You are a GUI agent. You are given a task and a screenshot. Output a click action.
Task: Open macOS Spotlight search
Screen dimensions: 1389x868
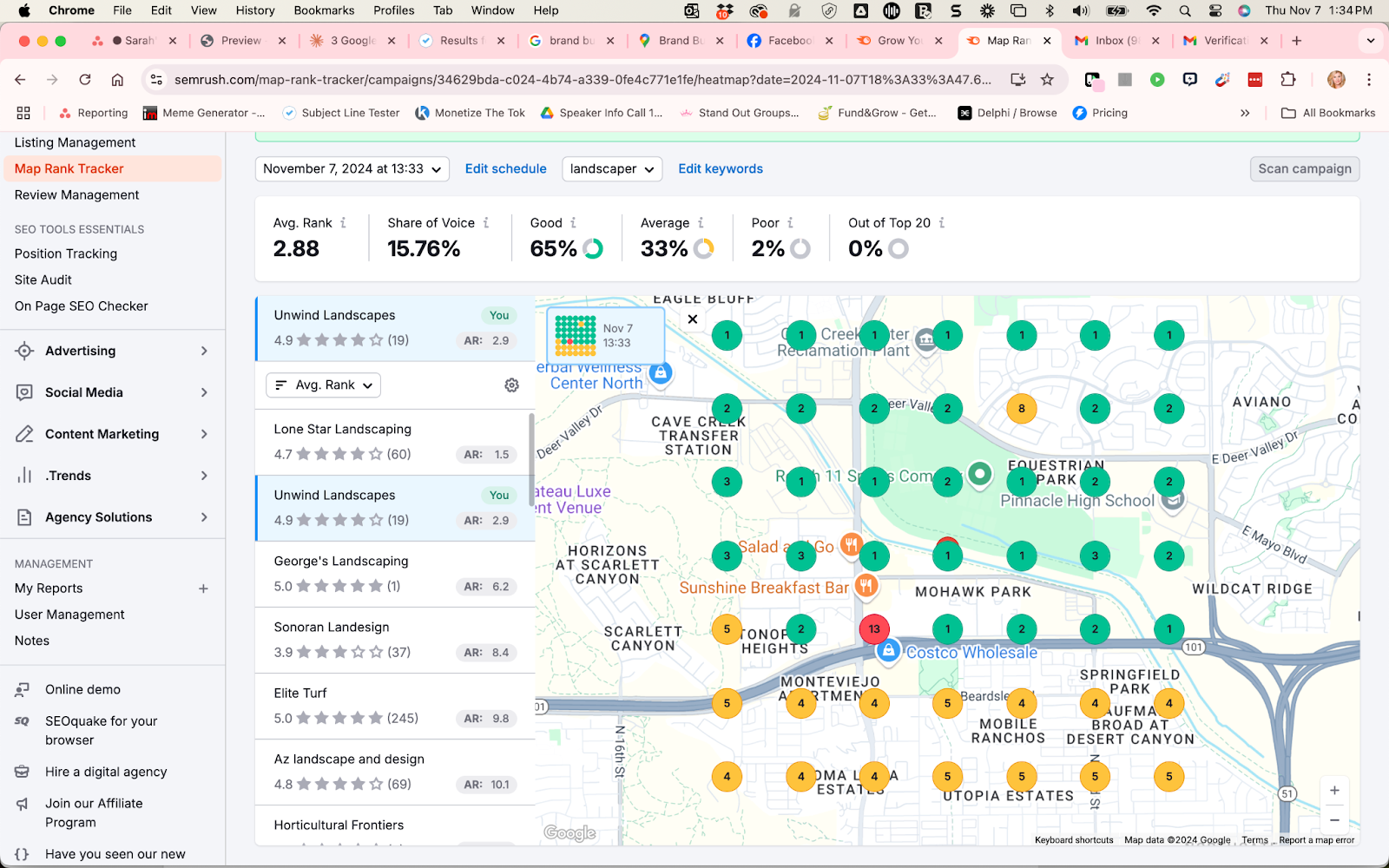point(1185,10)
